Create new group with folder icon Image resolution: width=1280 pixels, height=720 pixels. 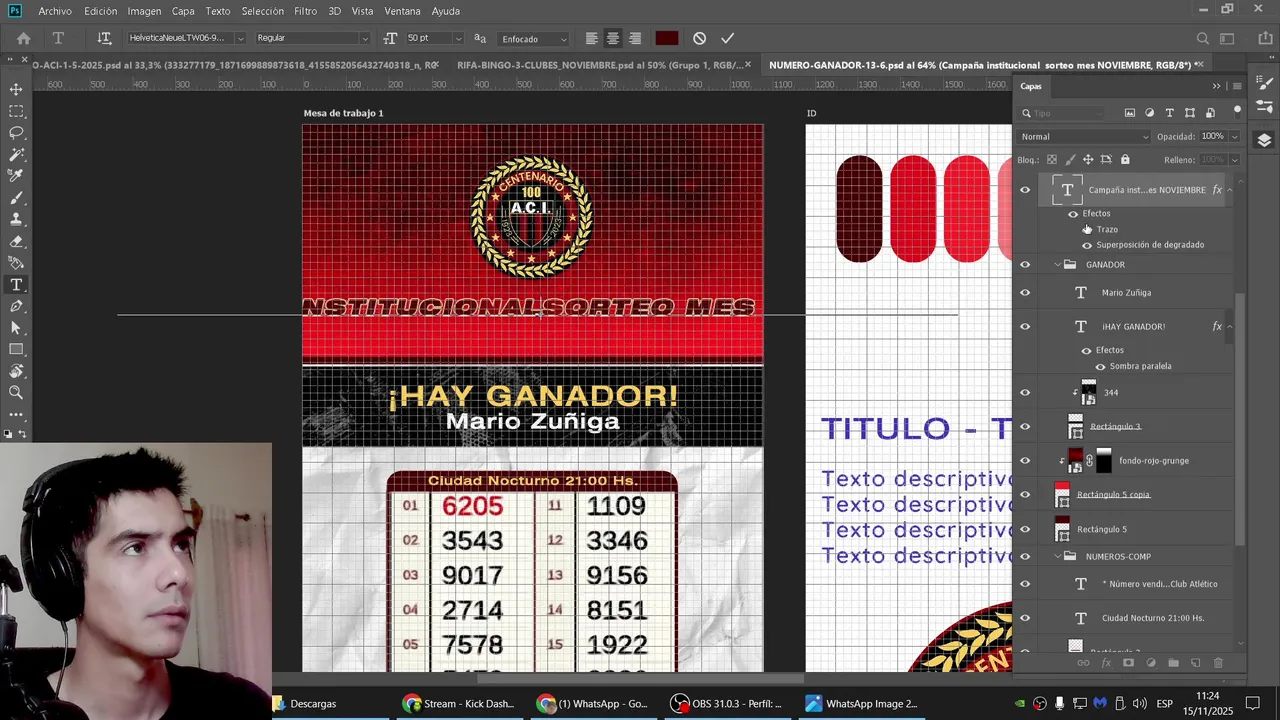pos(1173,662)
